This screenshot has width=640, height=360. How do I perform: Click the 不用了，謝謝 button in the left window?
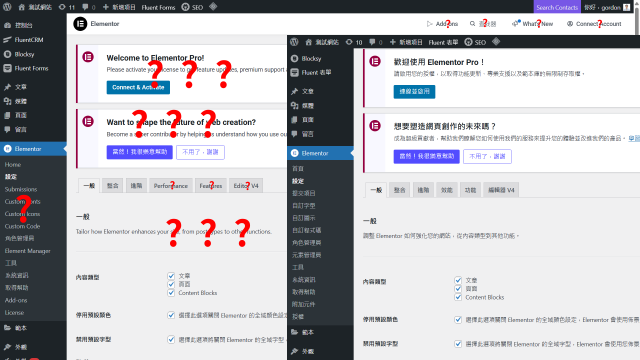click(x=200, y=152)
